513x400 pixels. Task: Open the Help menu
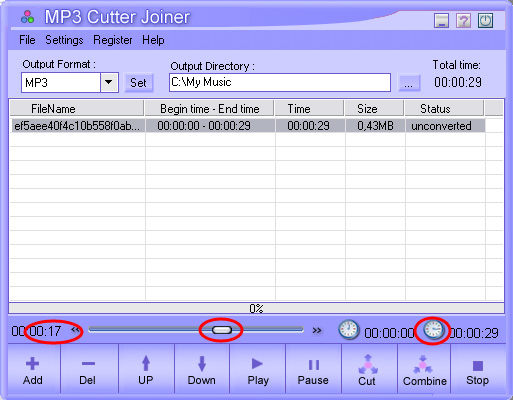tap(153, 40)
